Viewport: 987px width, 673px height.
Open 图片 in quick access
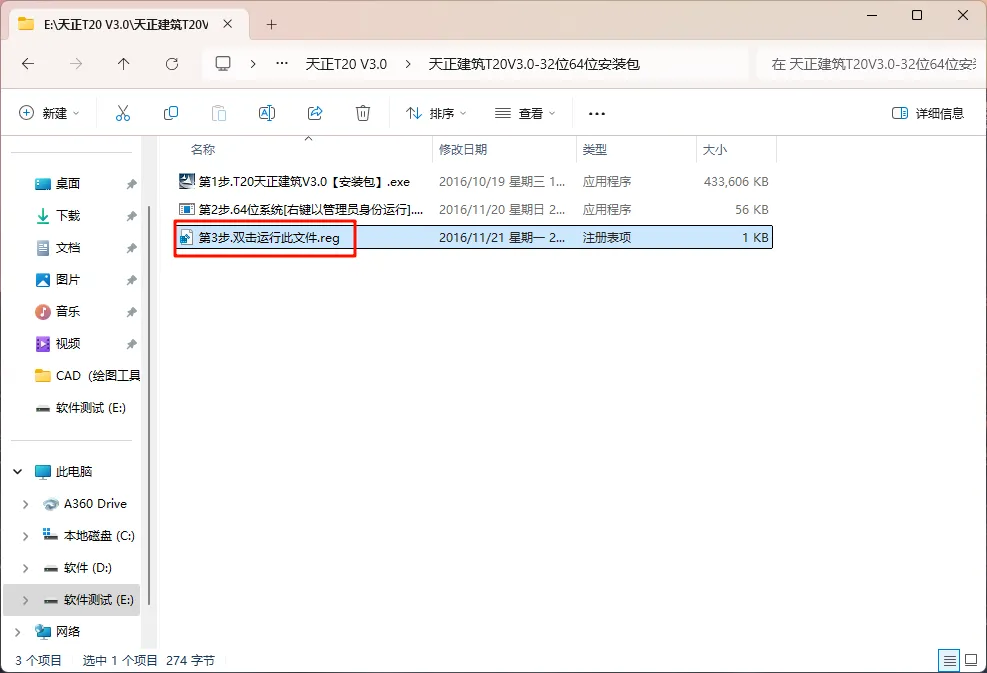coord(68,280)
